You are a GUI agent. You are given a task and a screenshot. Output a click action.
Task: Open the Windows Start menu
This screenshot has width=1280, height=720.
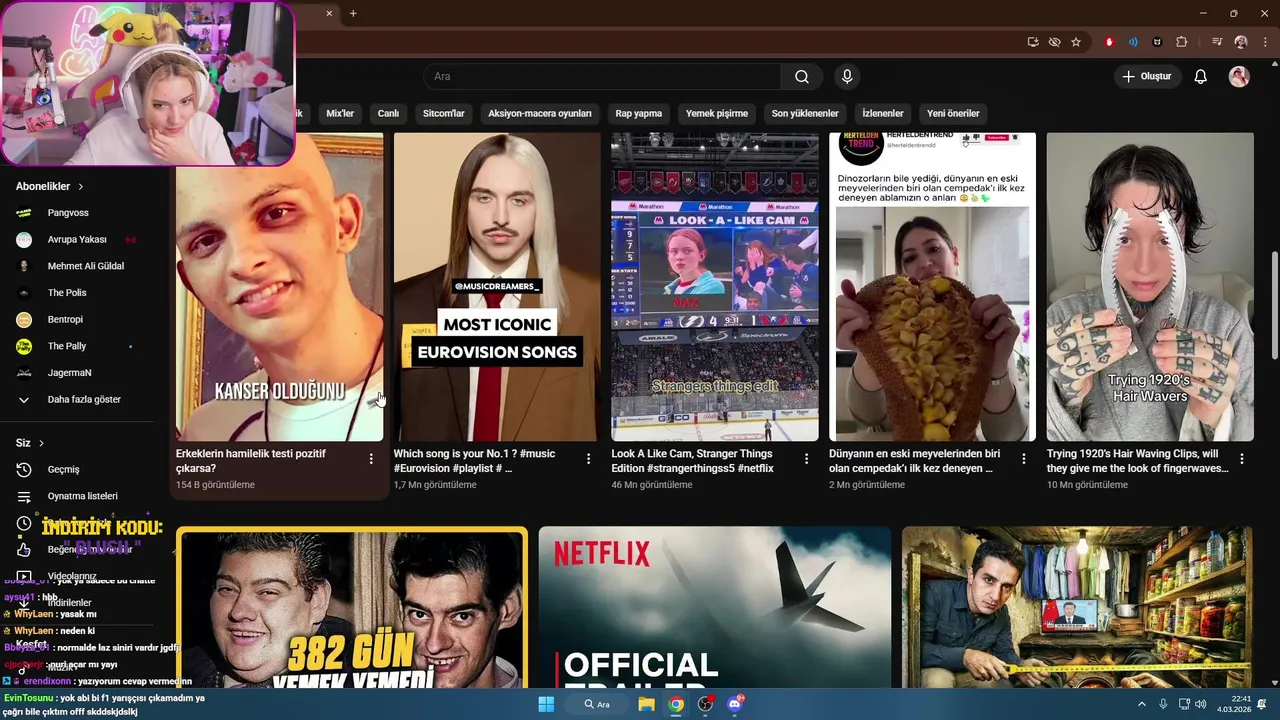click(x=546, y=704)
